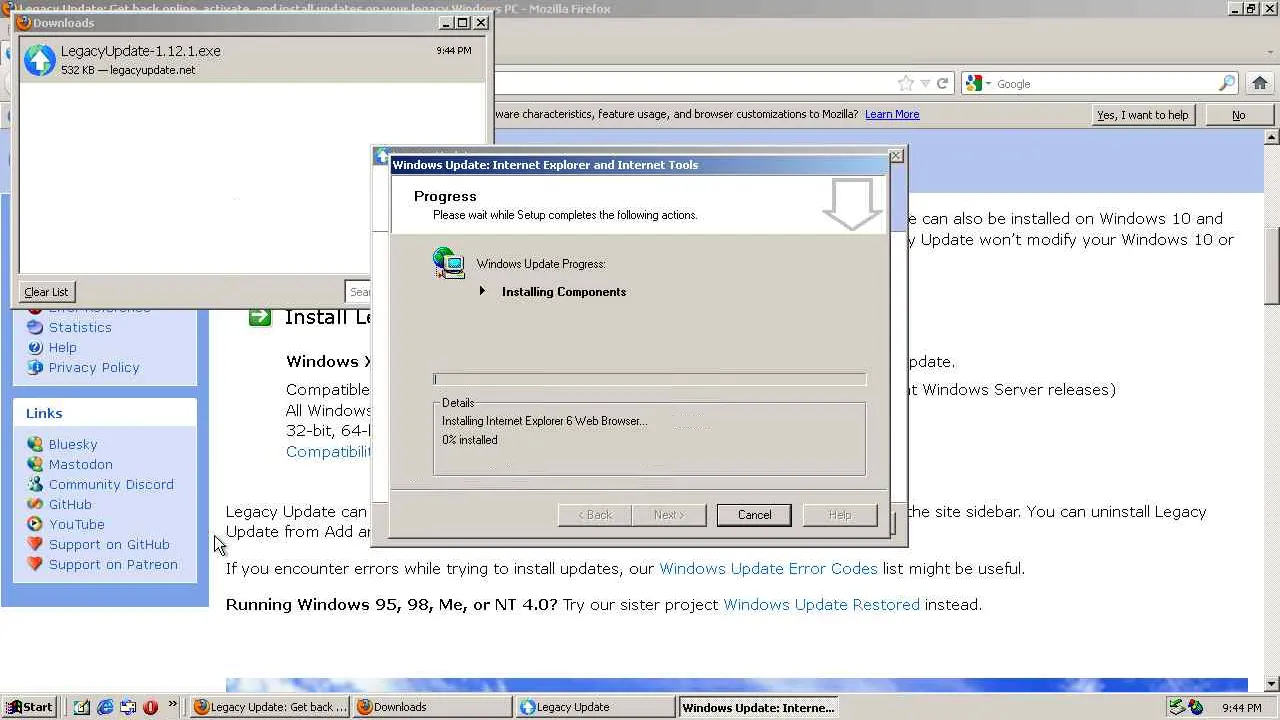Viewport: 1280px width, 720px height.
Task: Click the 'Links' sidebar heading
Action: coord(44,413)
